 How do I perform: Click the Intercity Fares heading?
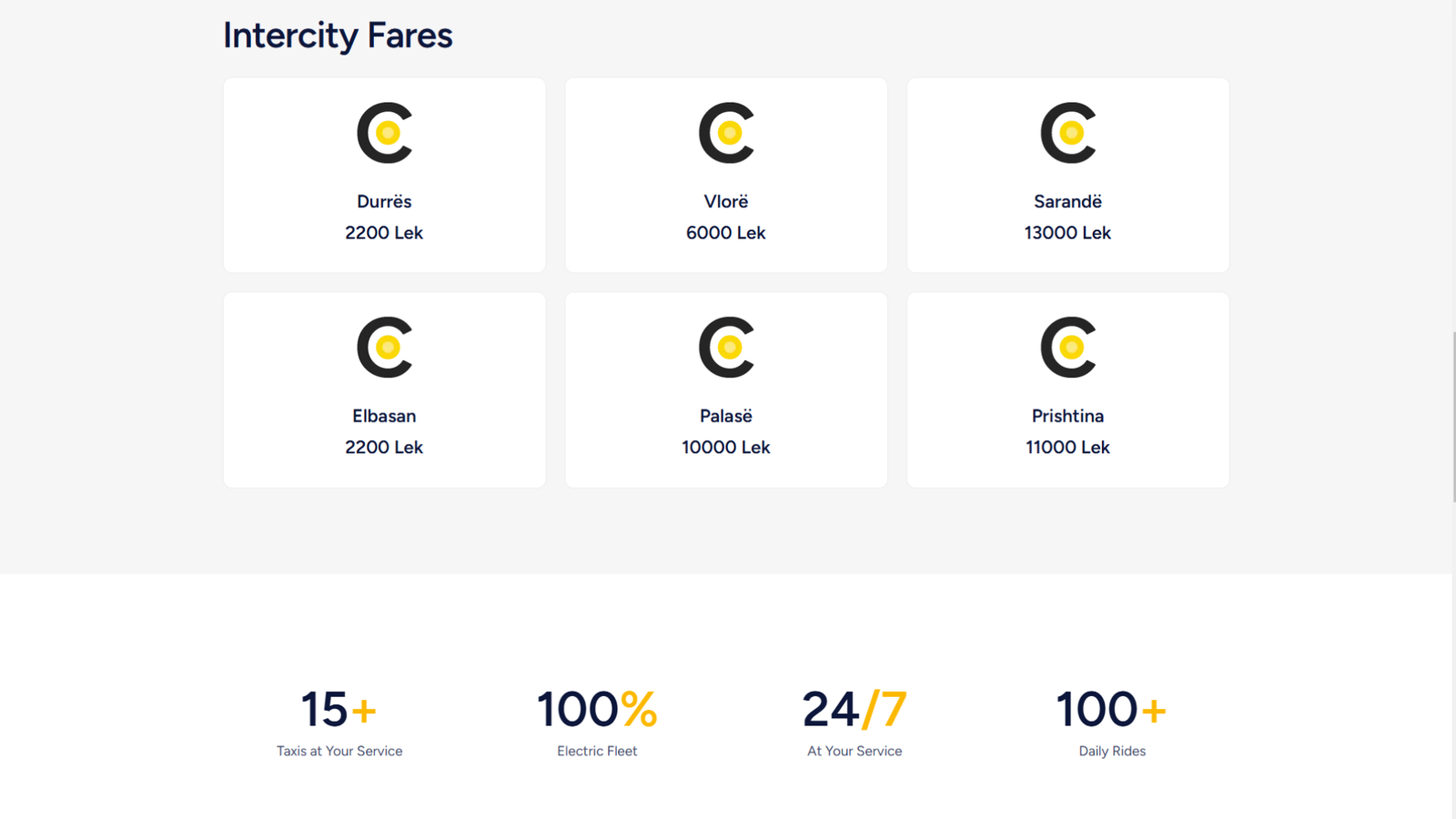pyautogui.click(x=338, y=35)
